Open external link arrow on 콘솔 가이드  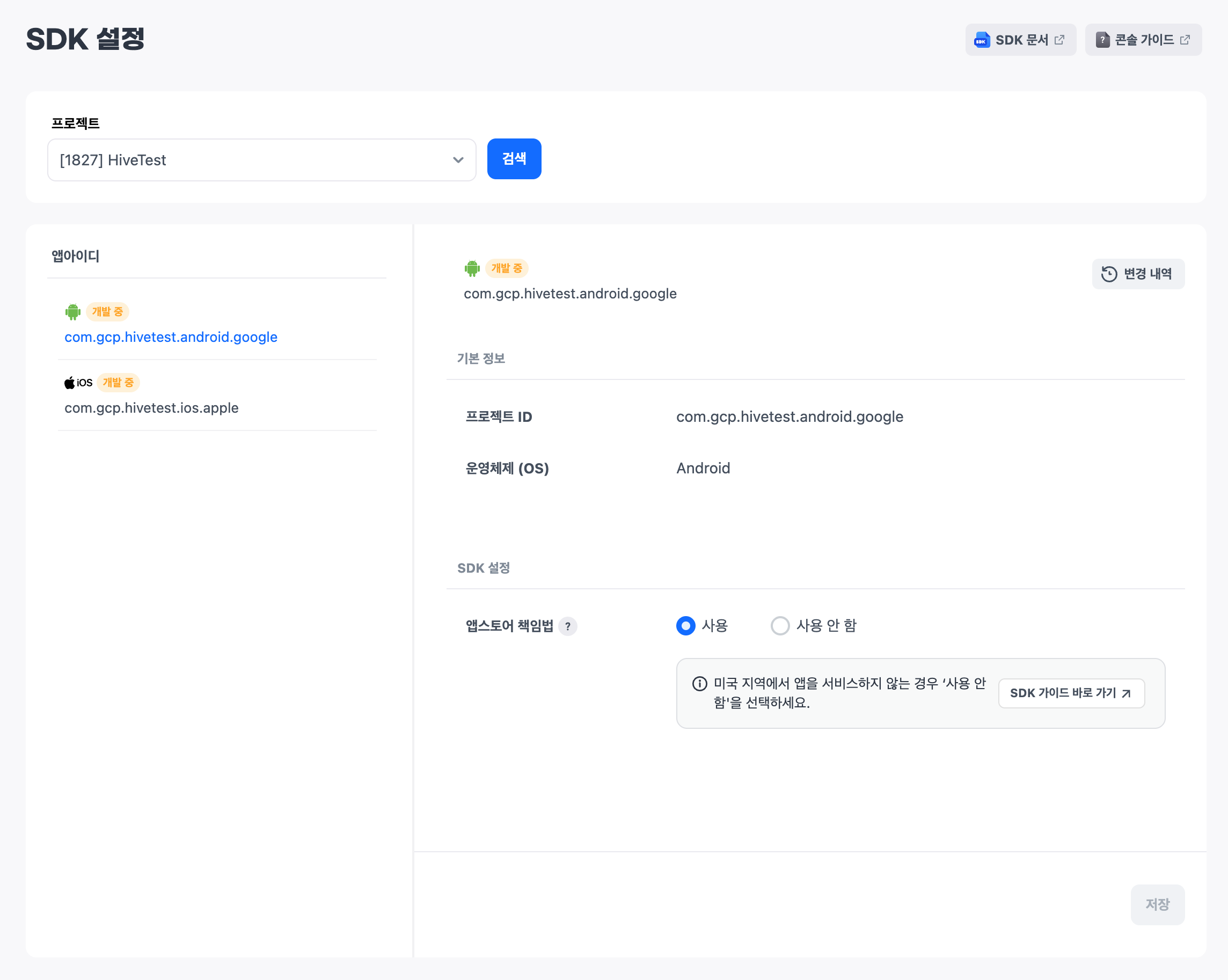coord(1185,40)
